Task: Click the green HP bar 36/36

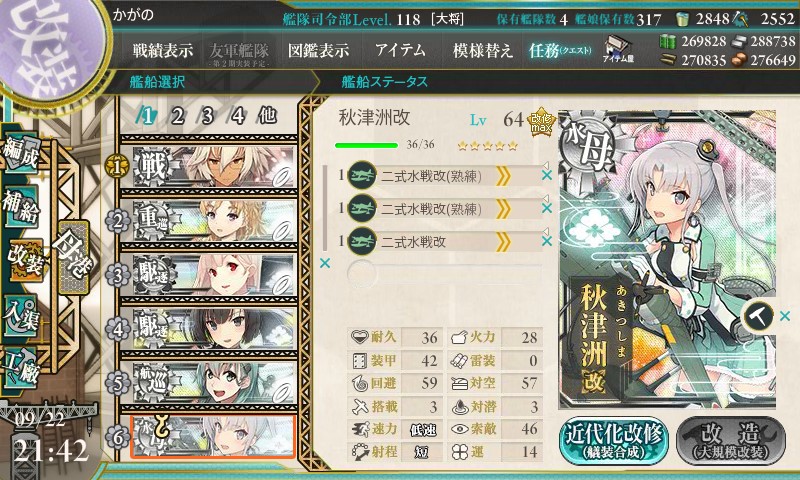Action: click(x=366, y=145)
